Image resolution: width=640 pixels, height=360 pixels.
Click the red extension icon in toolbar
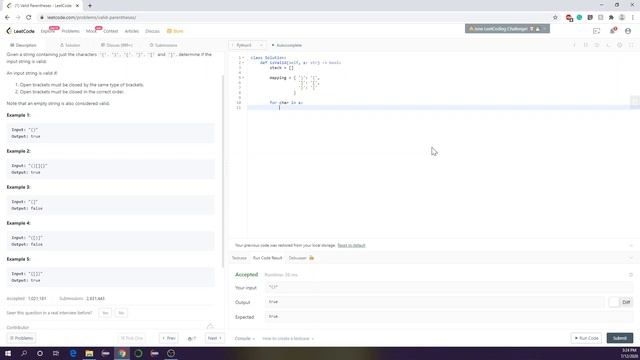click(569, 18)
